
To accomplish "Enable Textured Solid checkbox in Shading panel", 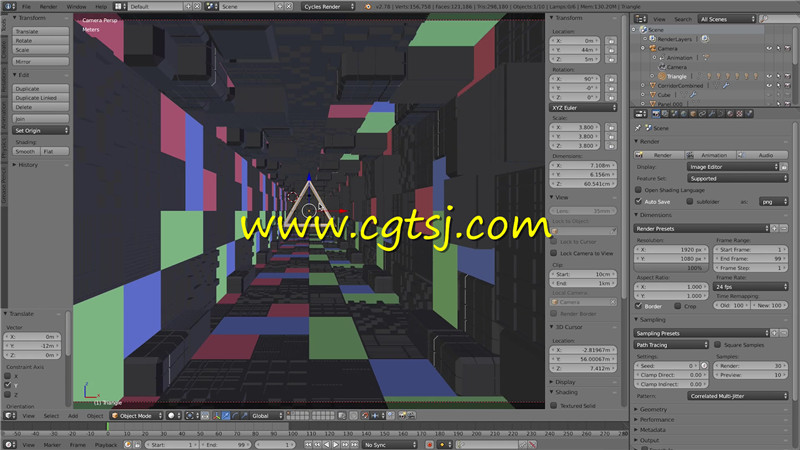I will [x=554, y=406].
